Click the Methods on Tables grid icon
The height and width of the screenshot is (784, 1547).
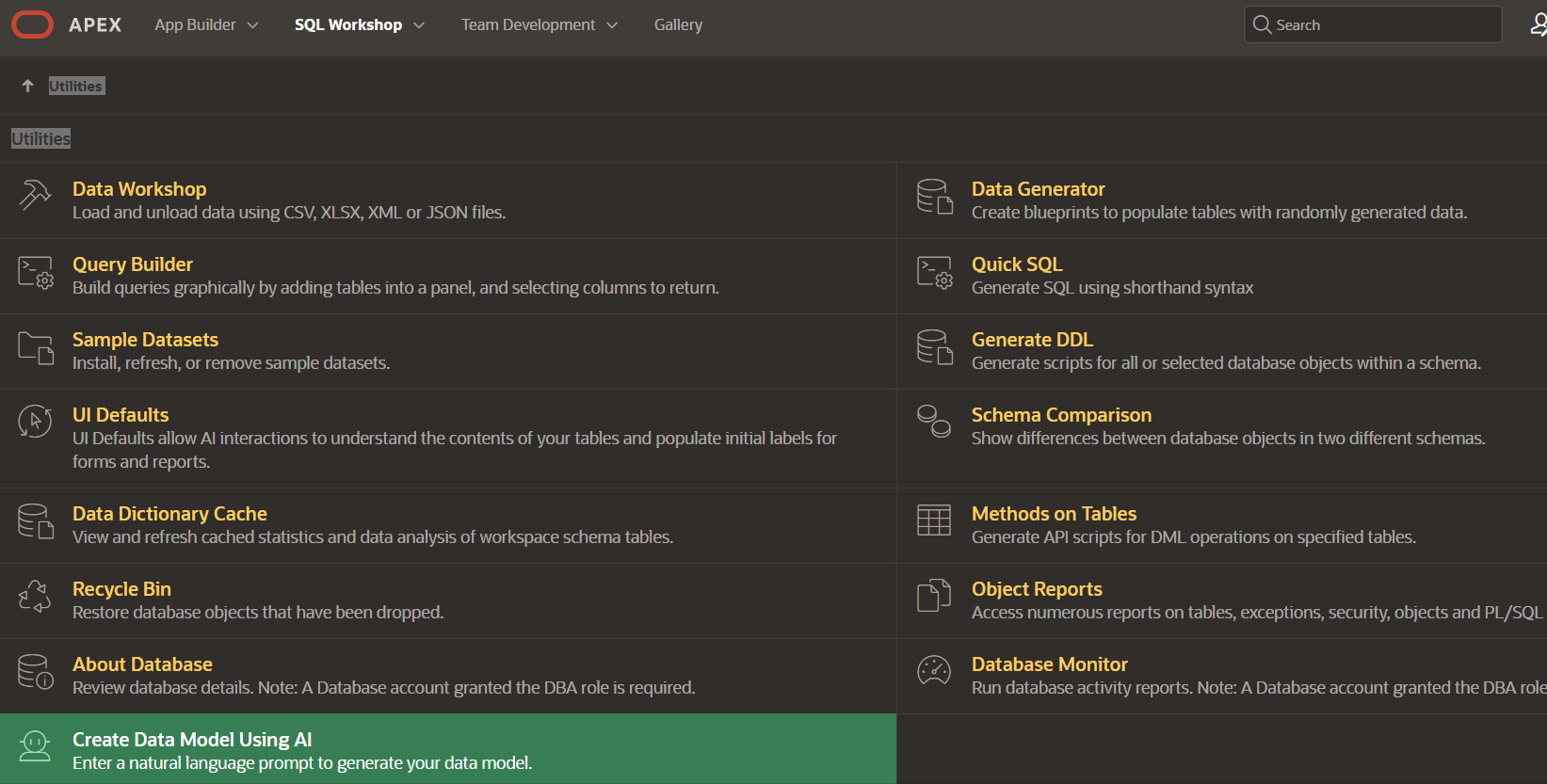click(934, 520)
